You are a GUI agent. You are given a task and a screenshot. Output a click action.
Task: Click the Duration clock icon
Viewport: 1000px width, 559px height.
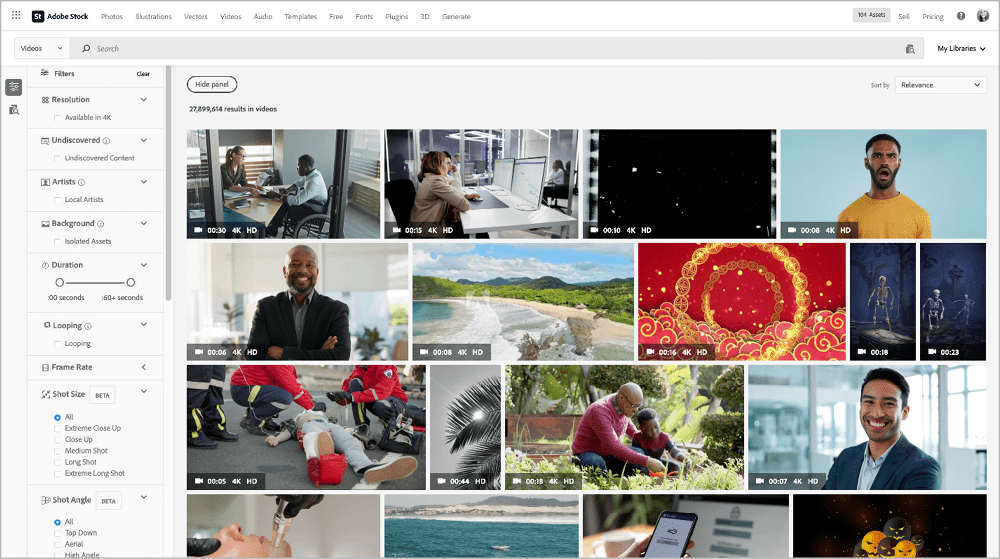(45, 265)
